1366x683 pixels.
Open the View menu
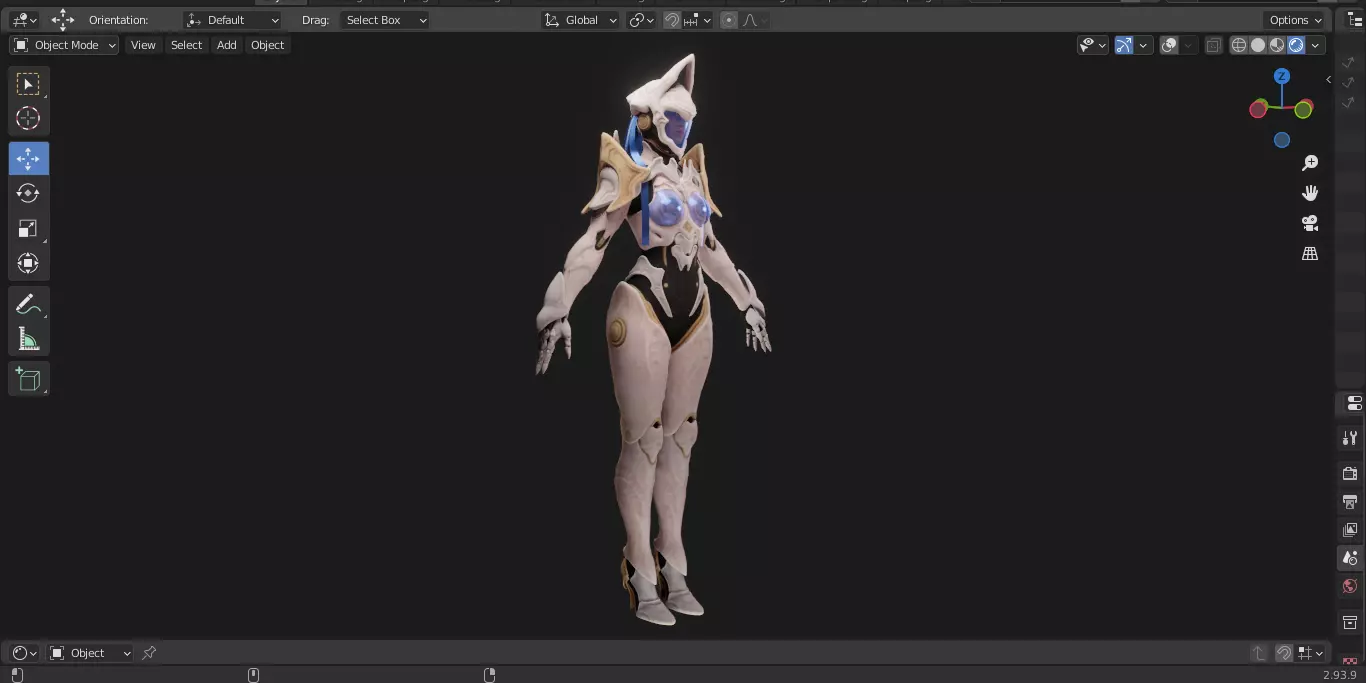coord(143,45)
